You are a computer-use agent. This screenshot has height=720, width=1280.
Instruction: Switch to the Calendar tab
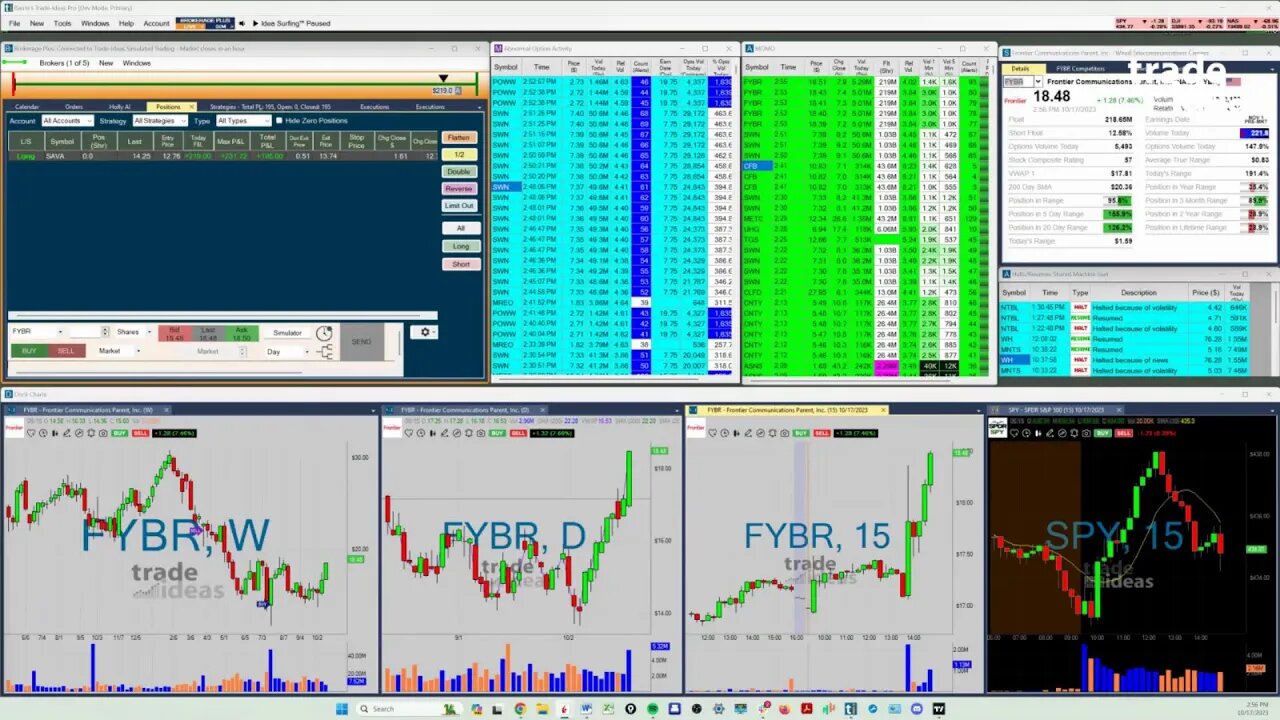pos(27,106)
